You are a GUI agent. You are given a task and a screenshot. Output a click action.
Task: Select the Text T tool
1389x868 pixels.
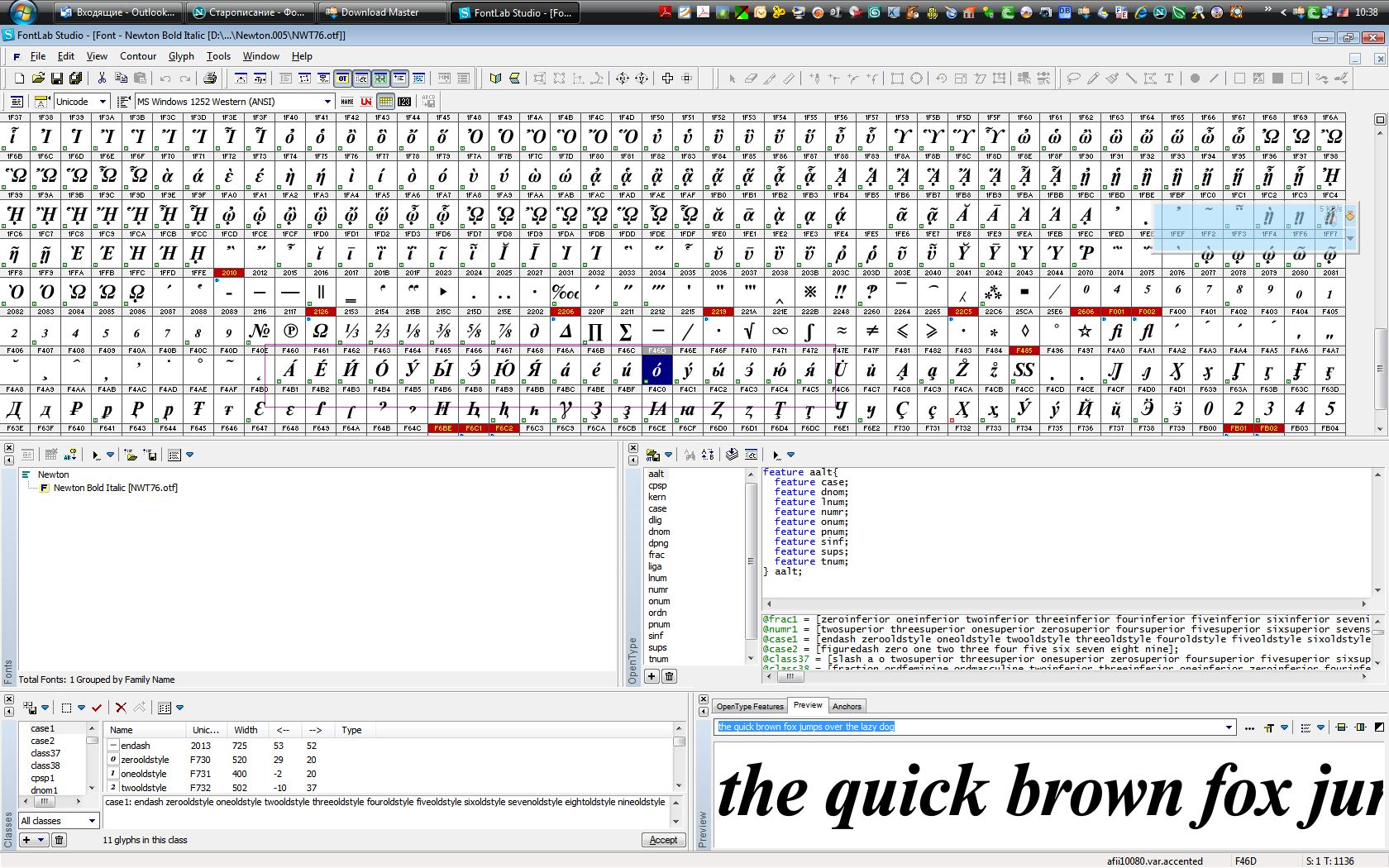(x=1169, y=79)
